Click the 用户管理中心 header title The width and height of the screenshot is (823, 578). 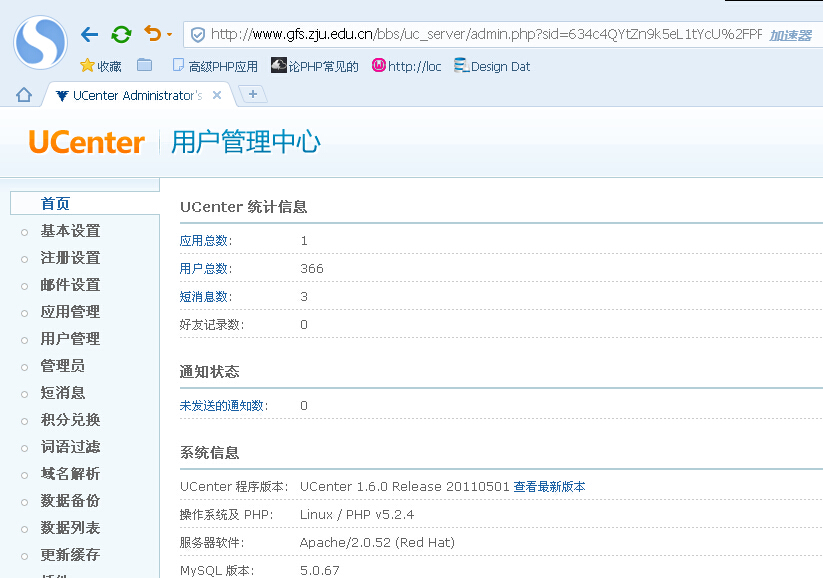[246, 142]
